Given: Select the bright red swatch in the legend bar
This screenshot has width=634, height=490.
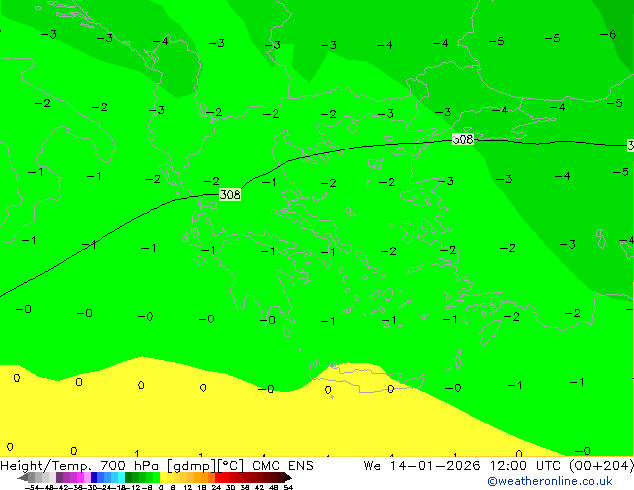Looking at the screenshot, I should (218, 478).
